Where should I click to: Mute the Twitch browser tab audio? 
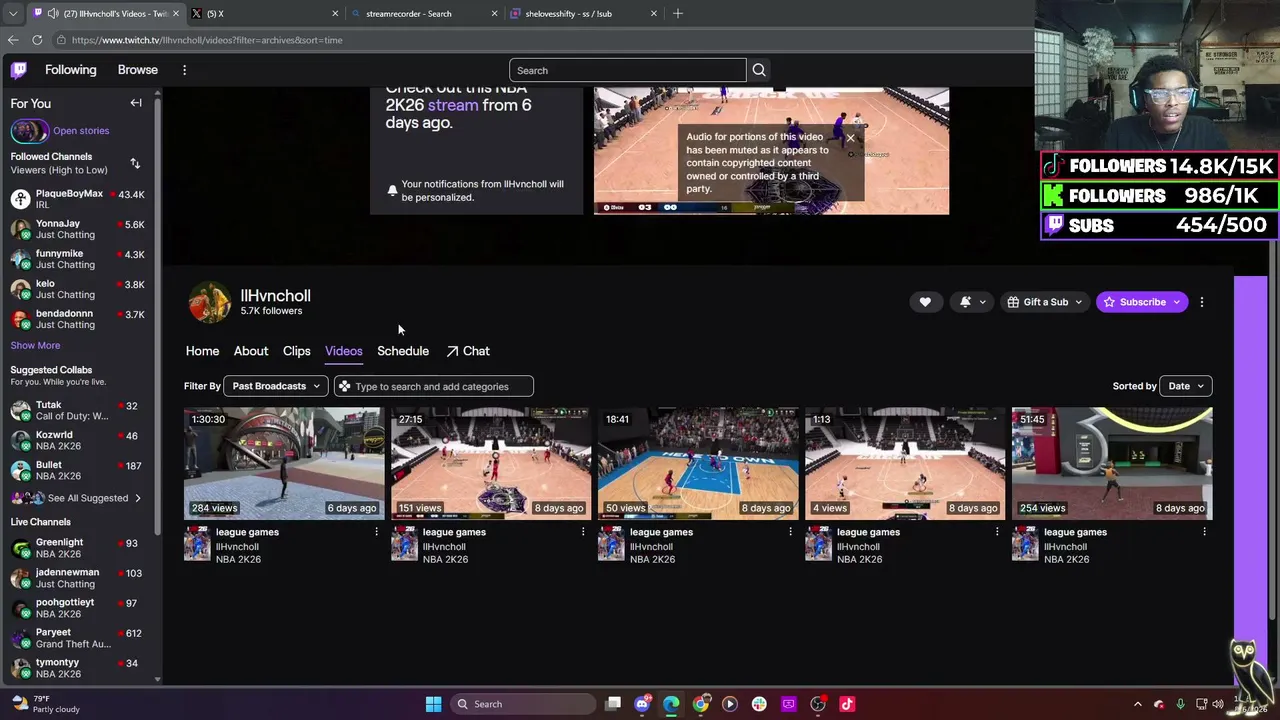click(52, 14)
